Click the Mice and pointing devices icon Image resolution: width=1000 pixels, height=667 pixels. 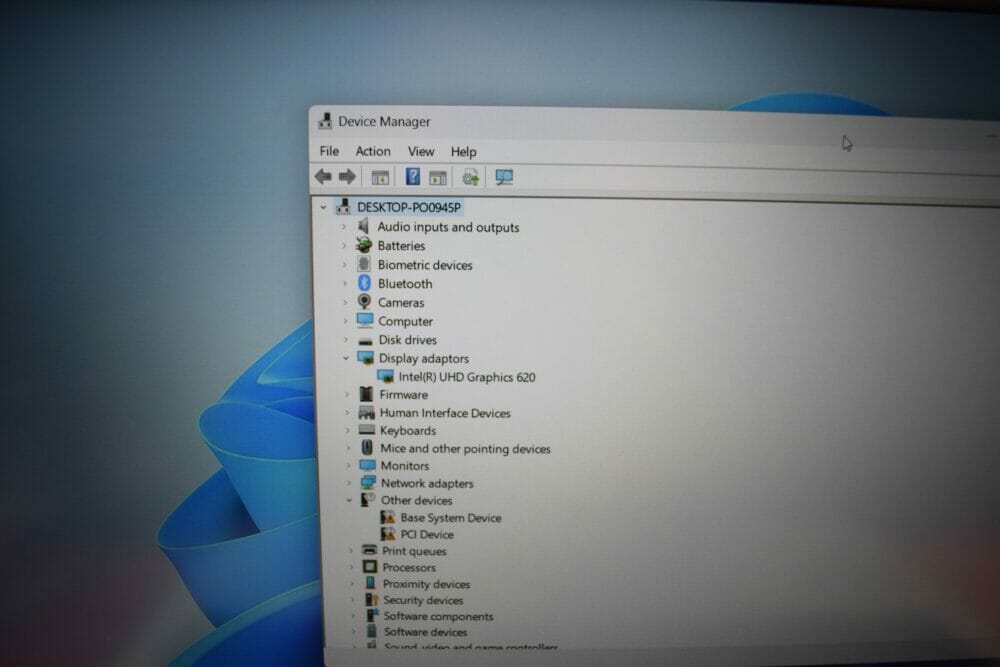click(x=367, y=448)
